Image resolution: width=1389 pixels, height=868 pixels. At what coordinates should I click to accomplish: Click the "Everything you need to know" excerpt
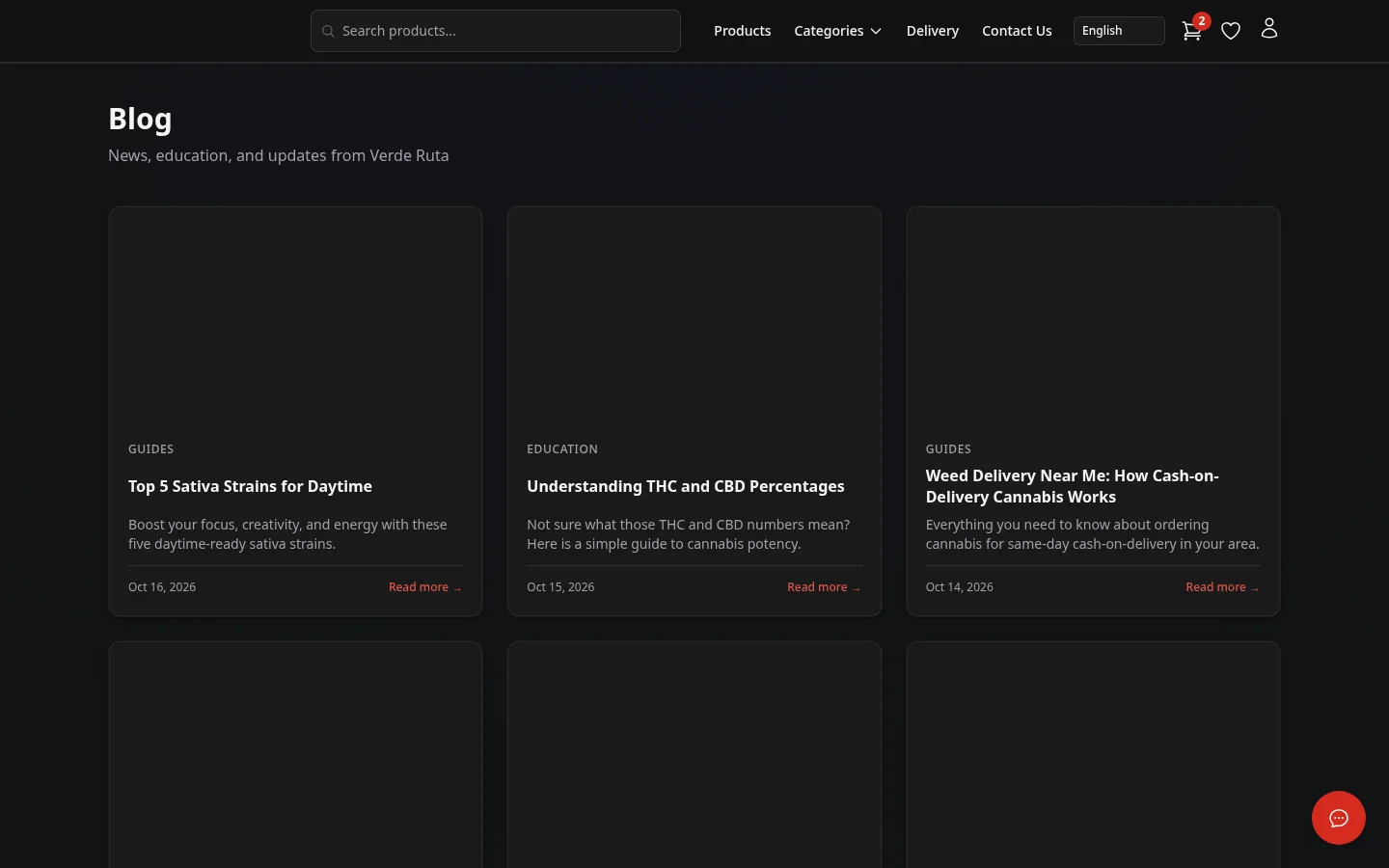(x=1092, y=534)
